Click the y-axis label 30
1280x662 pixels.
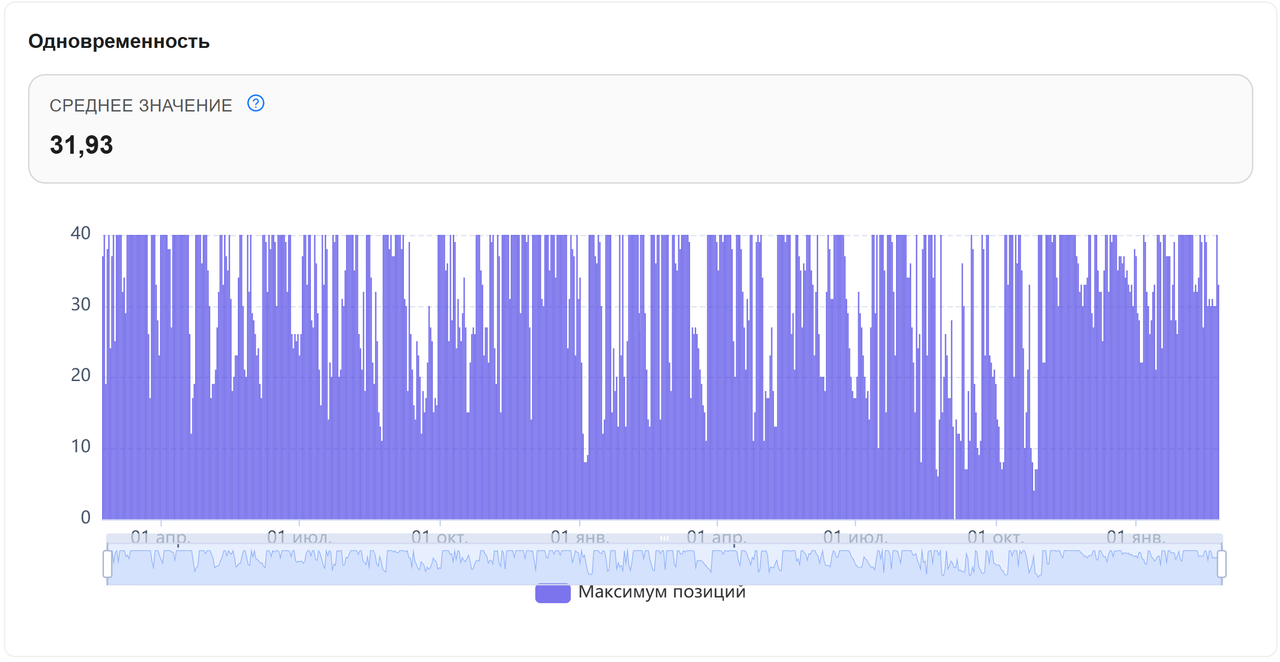tap(80, 304)
